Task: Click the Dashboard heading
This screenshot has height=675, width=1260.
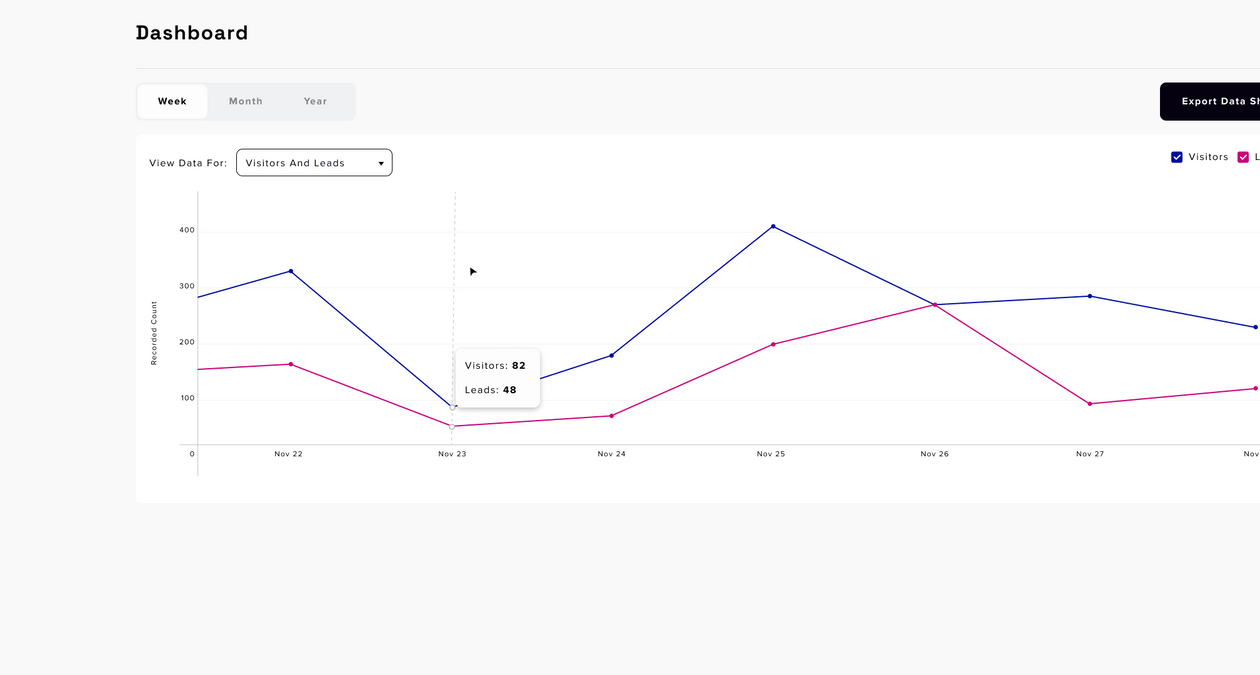Action: [x=192, y=32]
